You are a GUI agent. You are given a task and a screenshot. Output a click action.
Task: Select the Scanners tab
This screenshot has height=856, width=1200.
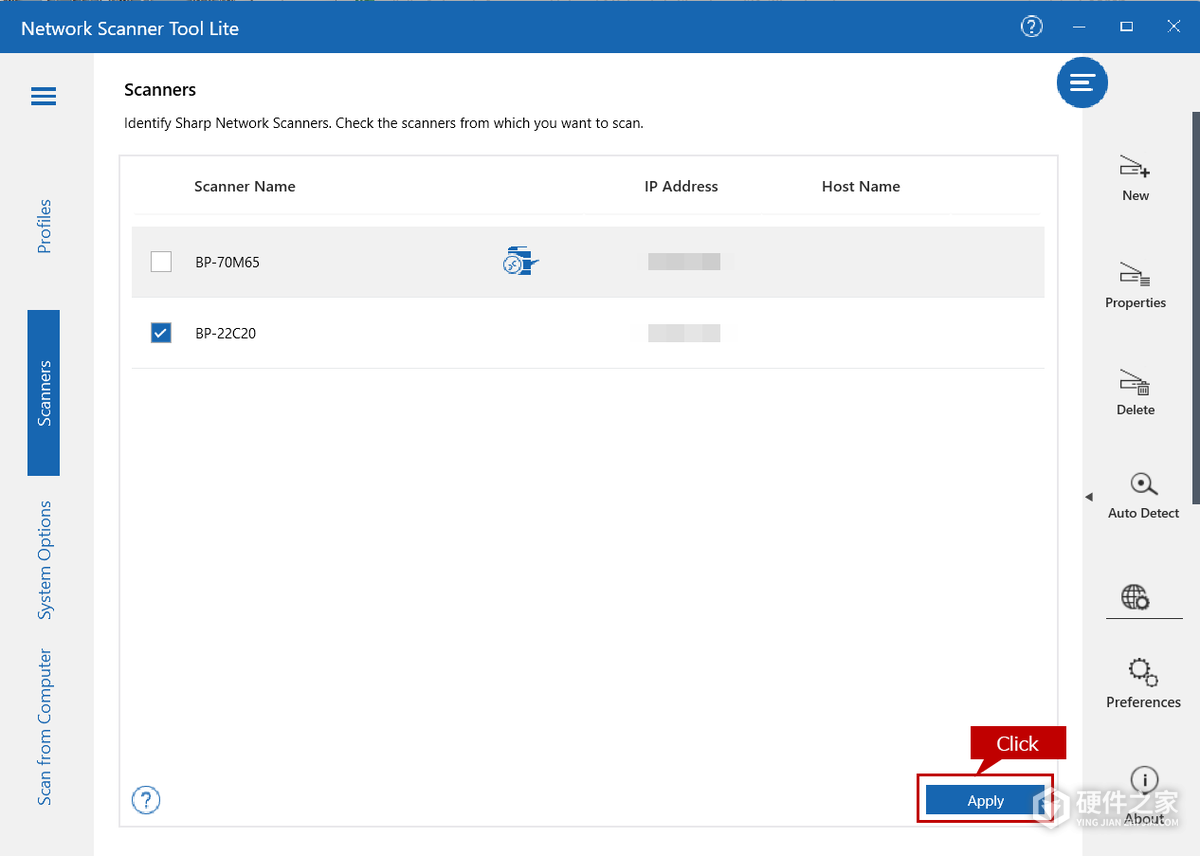44,393
